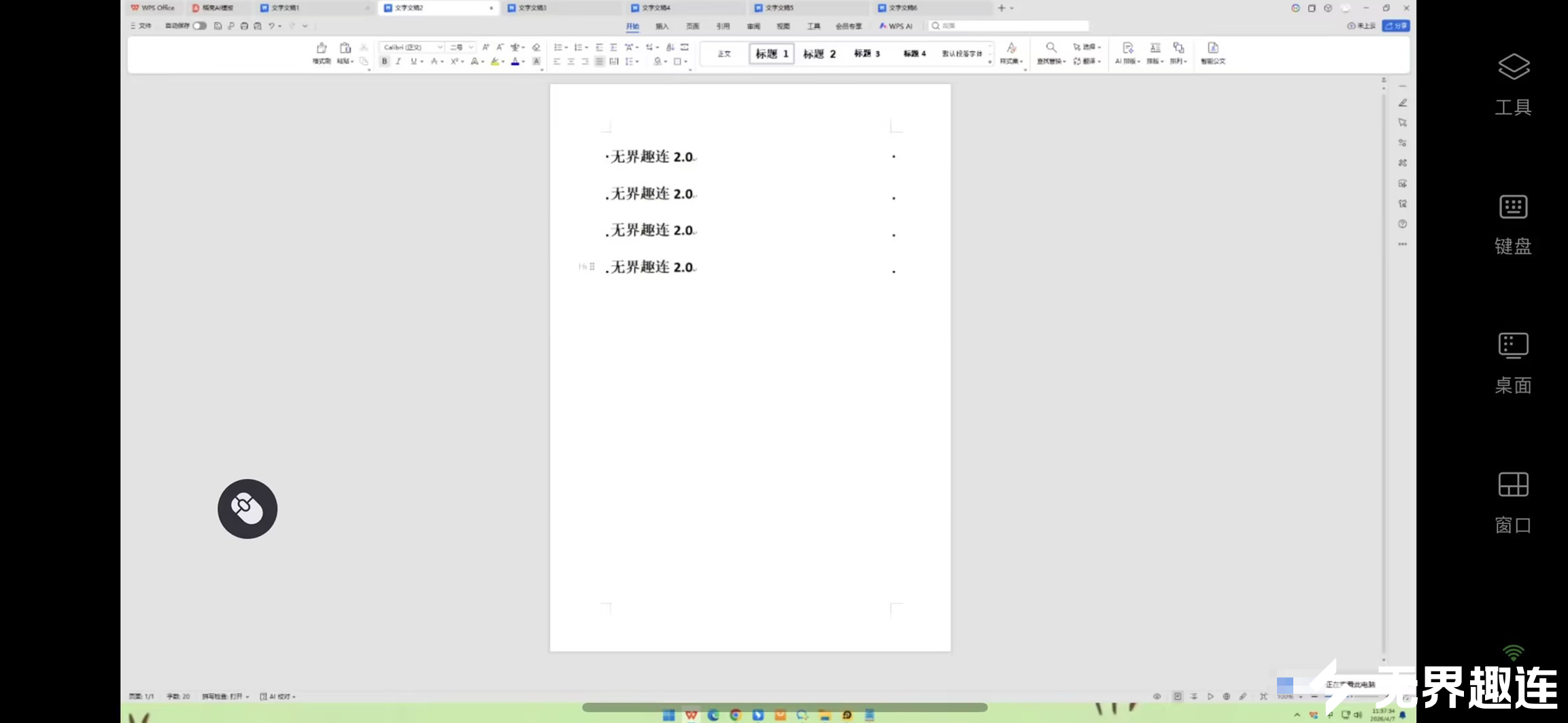1568x723 pixels.
Task: Click the blue 分享 share button
Action: (1396, 26)
